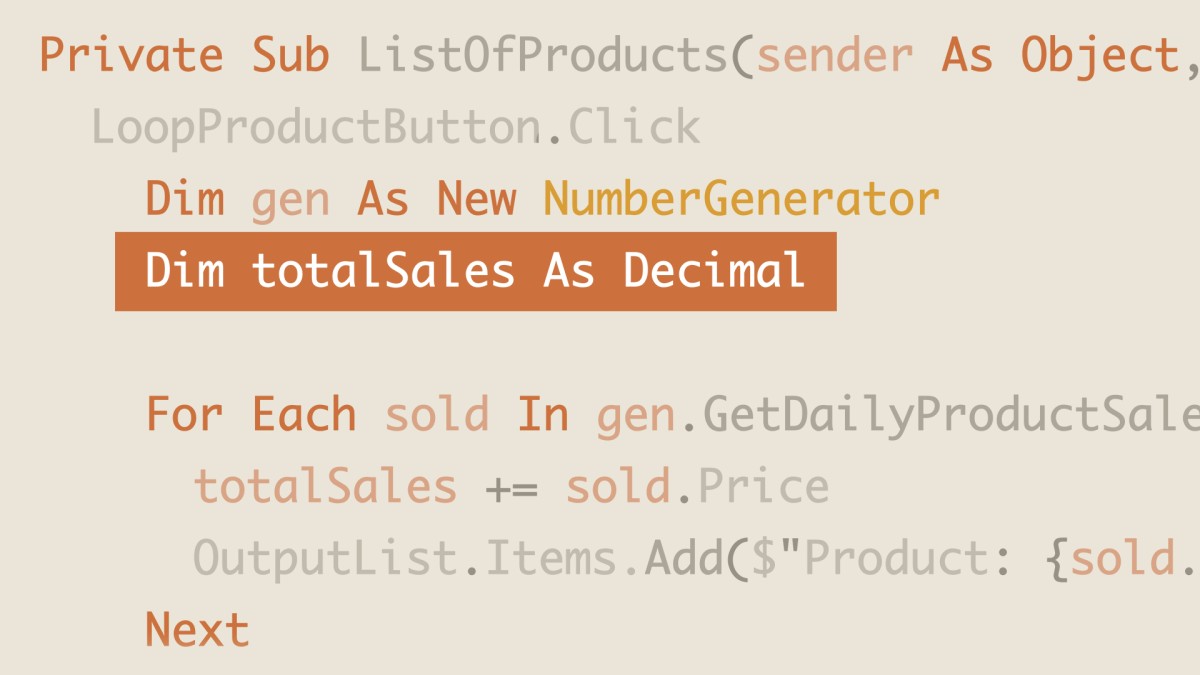Viewport: 1200px width, 675px height.
Task: Click the Each keyword
Action: (x=303, y=414)
